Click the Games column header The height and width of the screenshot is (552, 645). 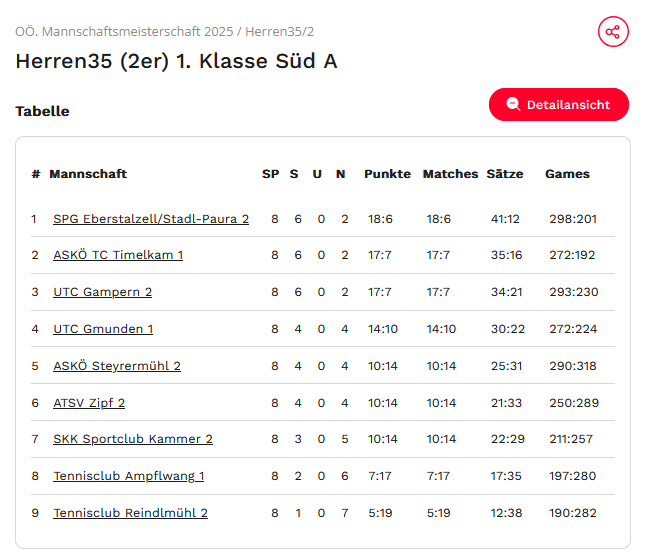567,174
